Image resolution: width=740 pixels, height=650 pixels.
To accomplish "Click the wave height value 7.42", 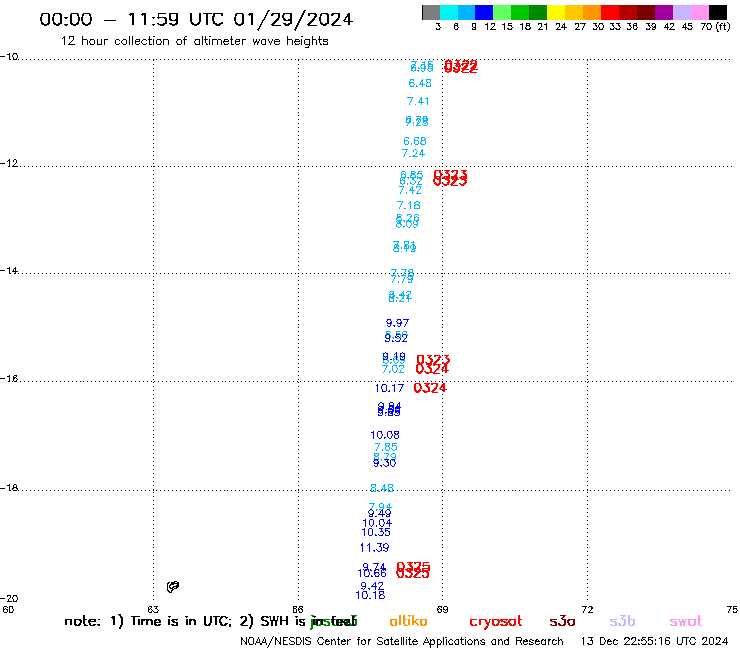I will click(410, 190).
